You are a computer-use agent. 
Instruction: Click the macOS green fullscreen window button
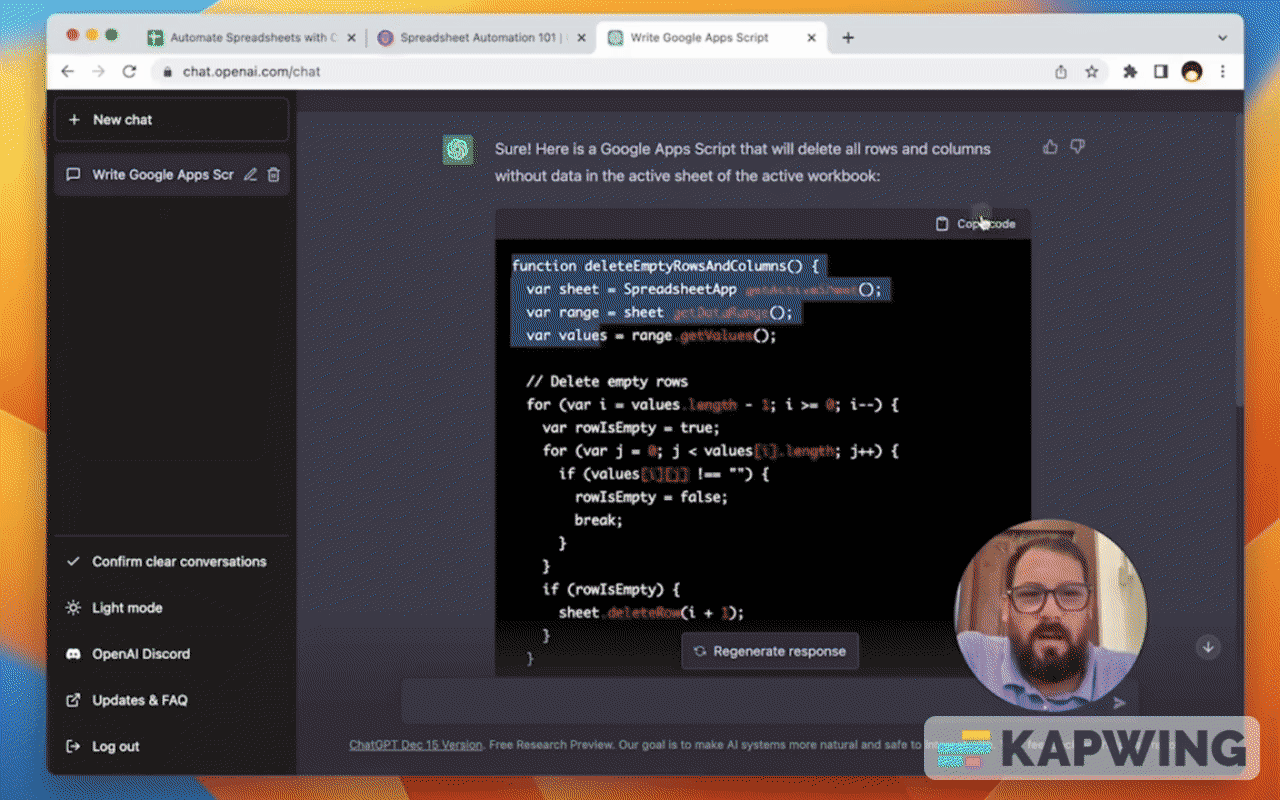[x=112, y=35]
